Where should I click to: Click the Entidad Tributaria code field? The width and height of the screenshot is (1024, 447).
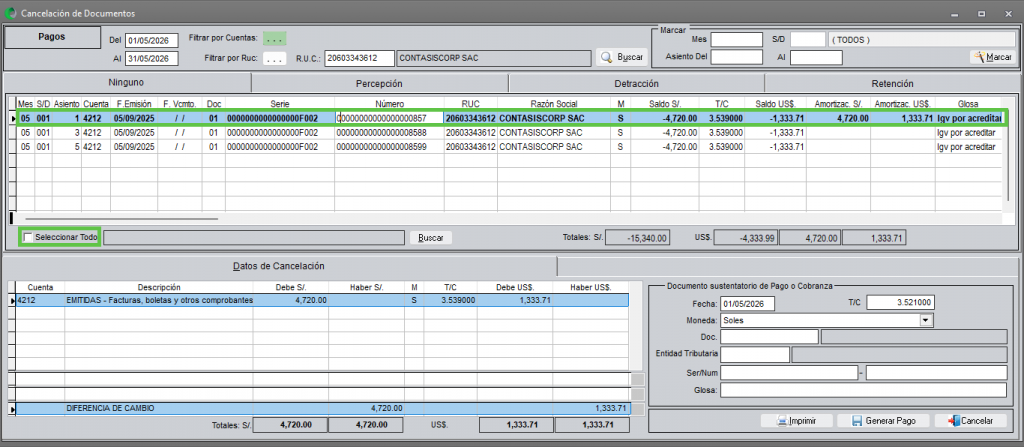coord(755,354)
